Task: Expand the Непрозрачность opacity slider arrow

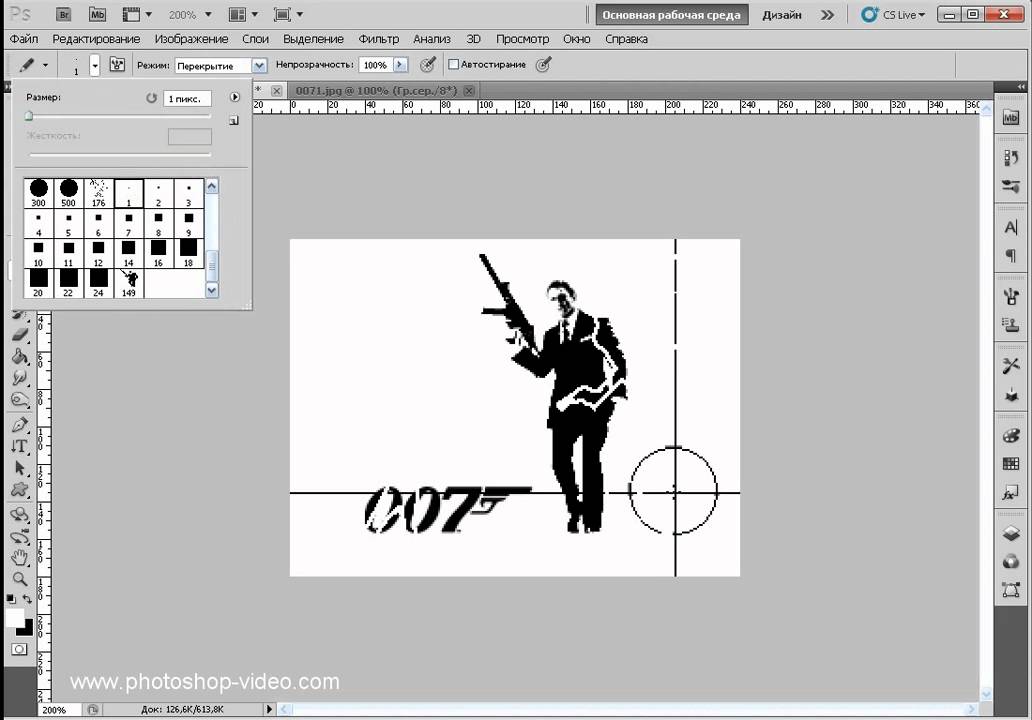Action: click(x=401, y=65)
